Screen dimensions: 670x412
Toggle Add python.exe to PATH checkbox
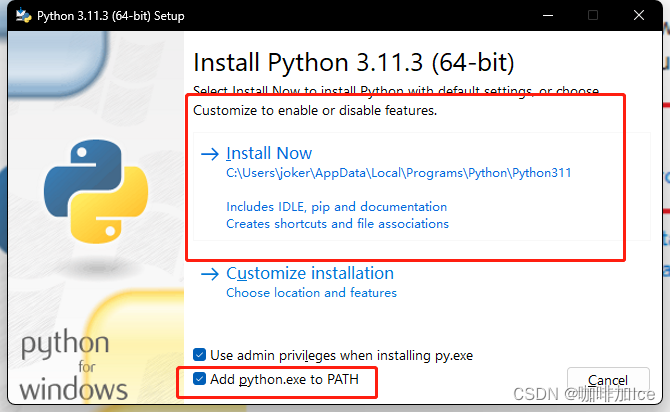click(199, 379)
